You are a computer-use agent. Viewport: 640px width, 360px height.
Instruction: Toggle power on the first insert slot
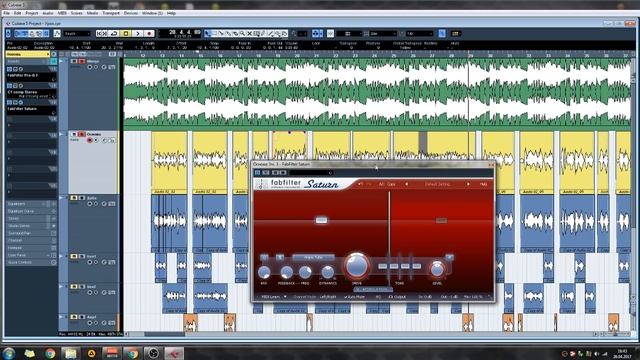tap(9, 69)
